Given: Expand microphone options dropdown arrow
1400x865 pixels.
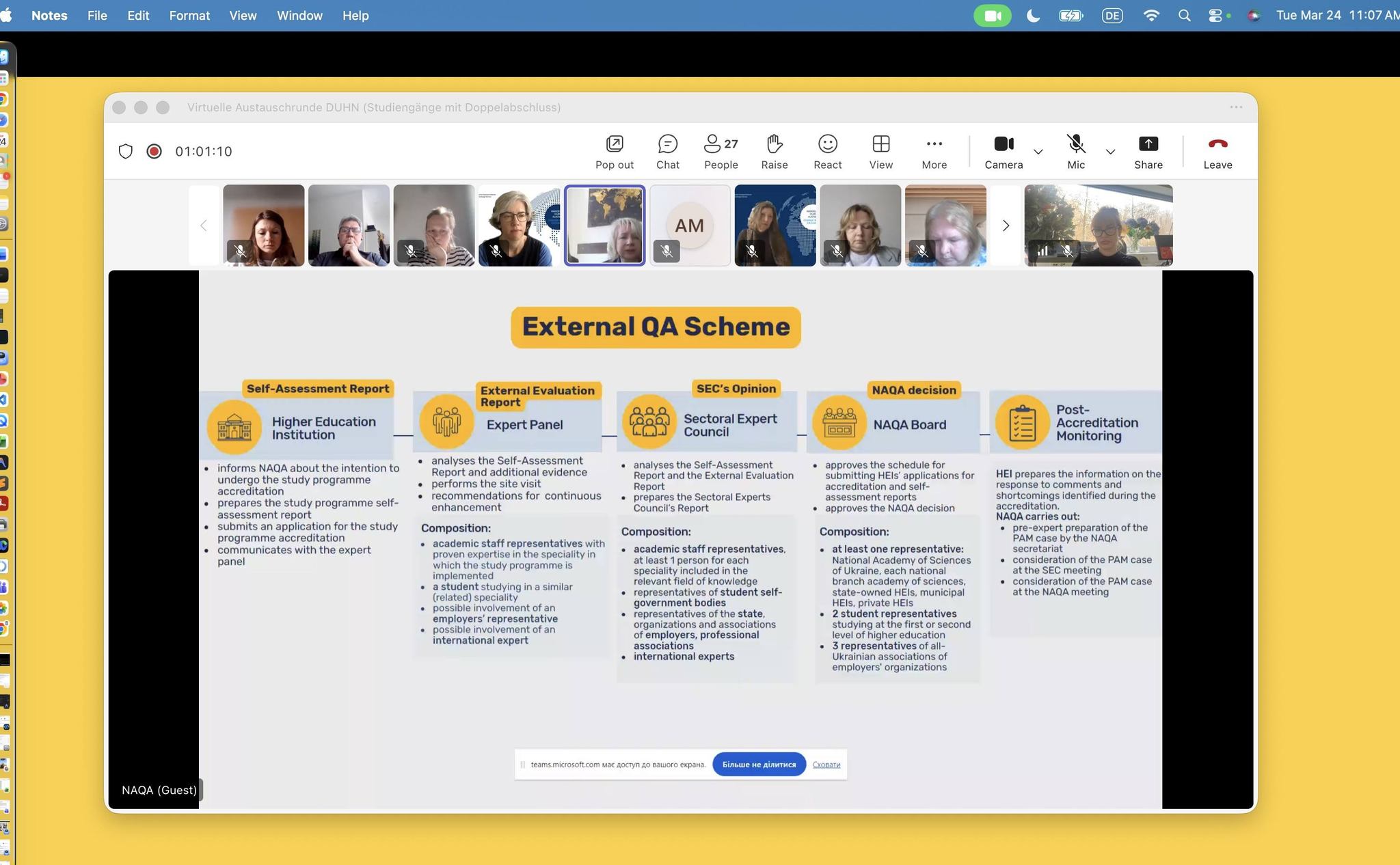Looking at the screenshot, I should click(x=1110, y=152).
